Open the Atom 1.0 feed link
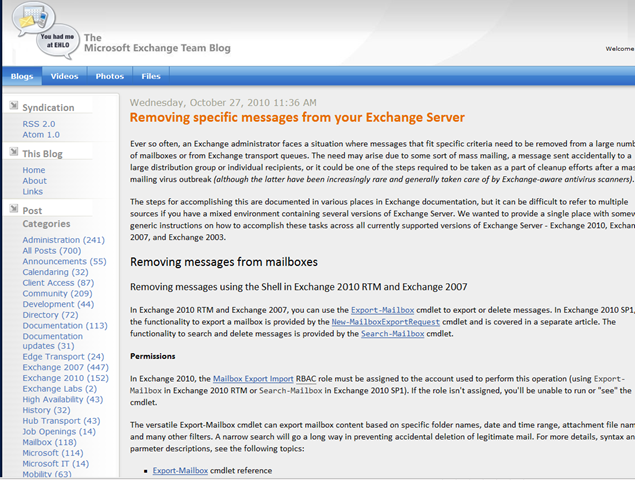Screen dimensions: 635x480 (41, 134)
